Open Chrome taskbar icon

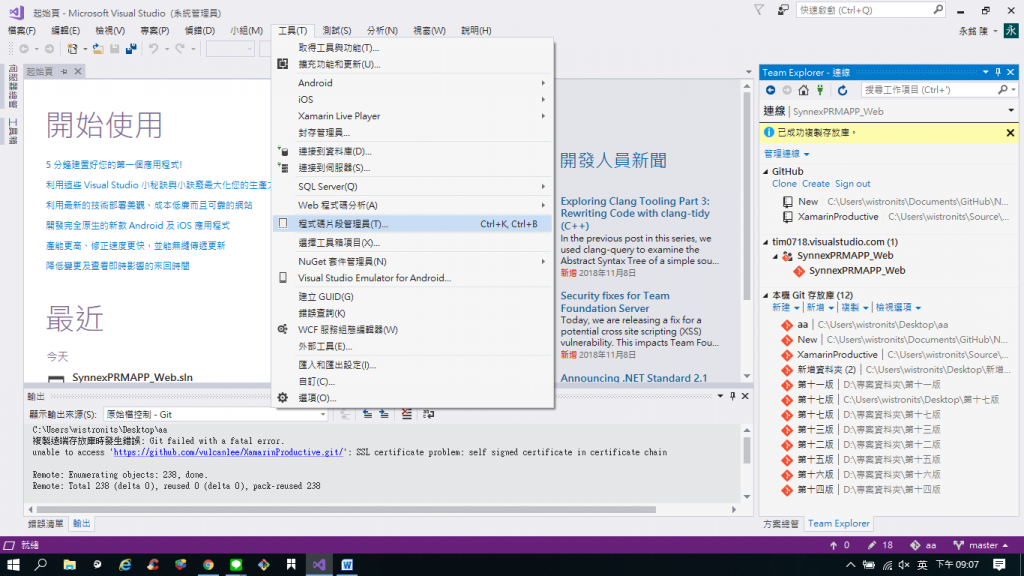point(208,564)
